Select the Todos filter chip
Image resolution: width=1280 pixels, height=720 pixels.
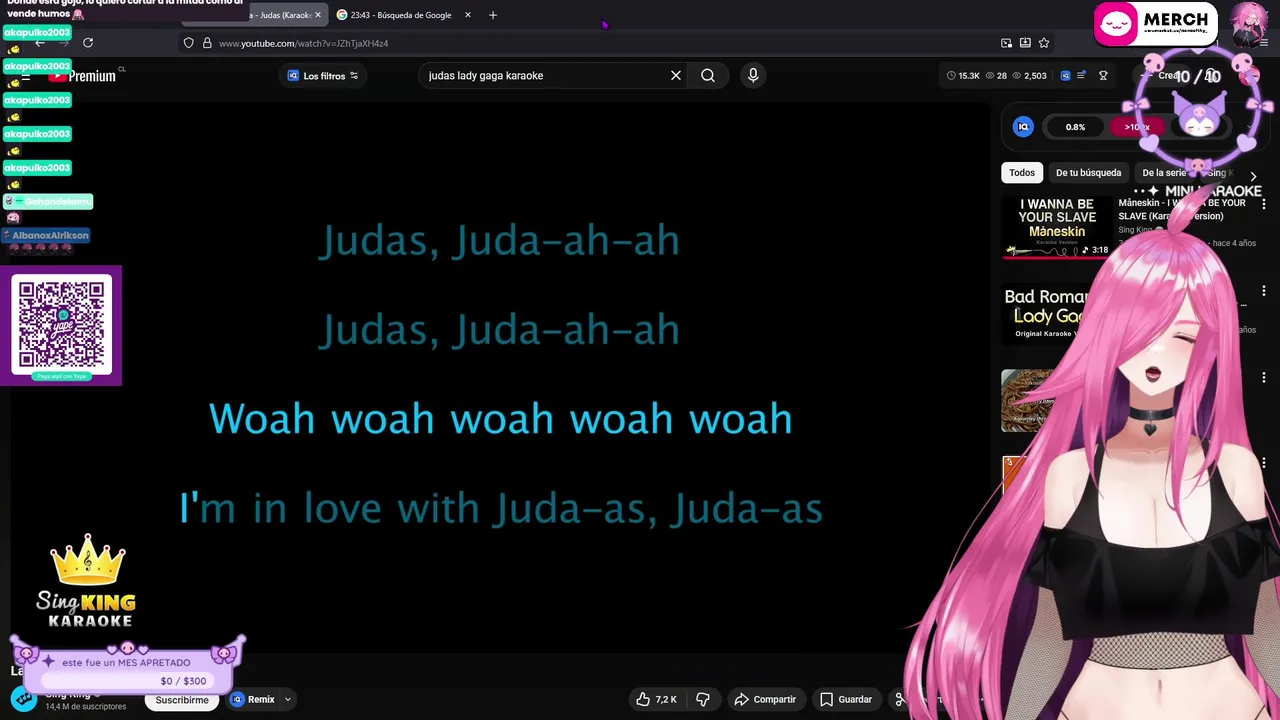1022,173
